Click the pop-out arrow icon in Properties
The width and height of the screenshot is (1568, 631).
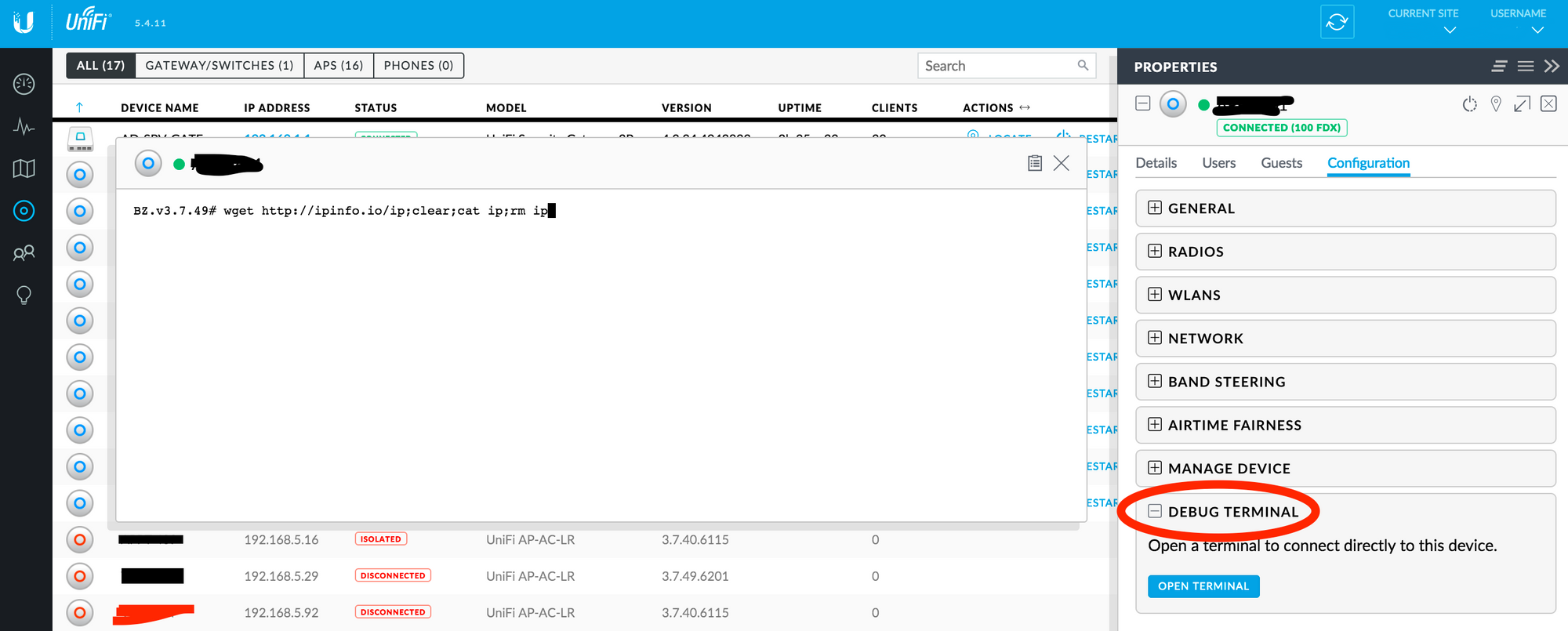tap(1523, 103)
